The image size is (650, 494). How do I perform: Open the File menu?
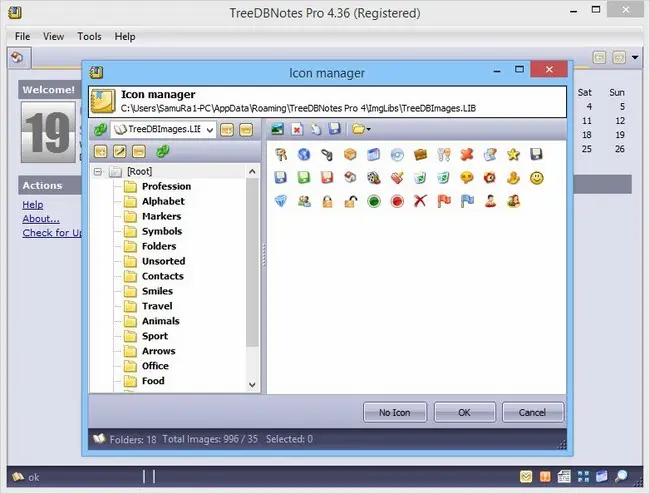pyautogui.click(x=22, y=36)
